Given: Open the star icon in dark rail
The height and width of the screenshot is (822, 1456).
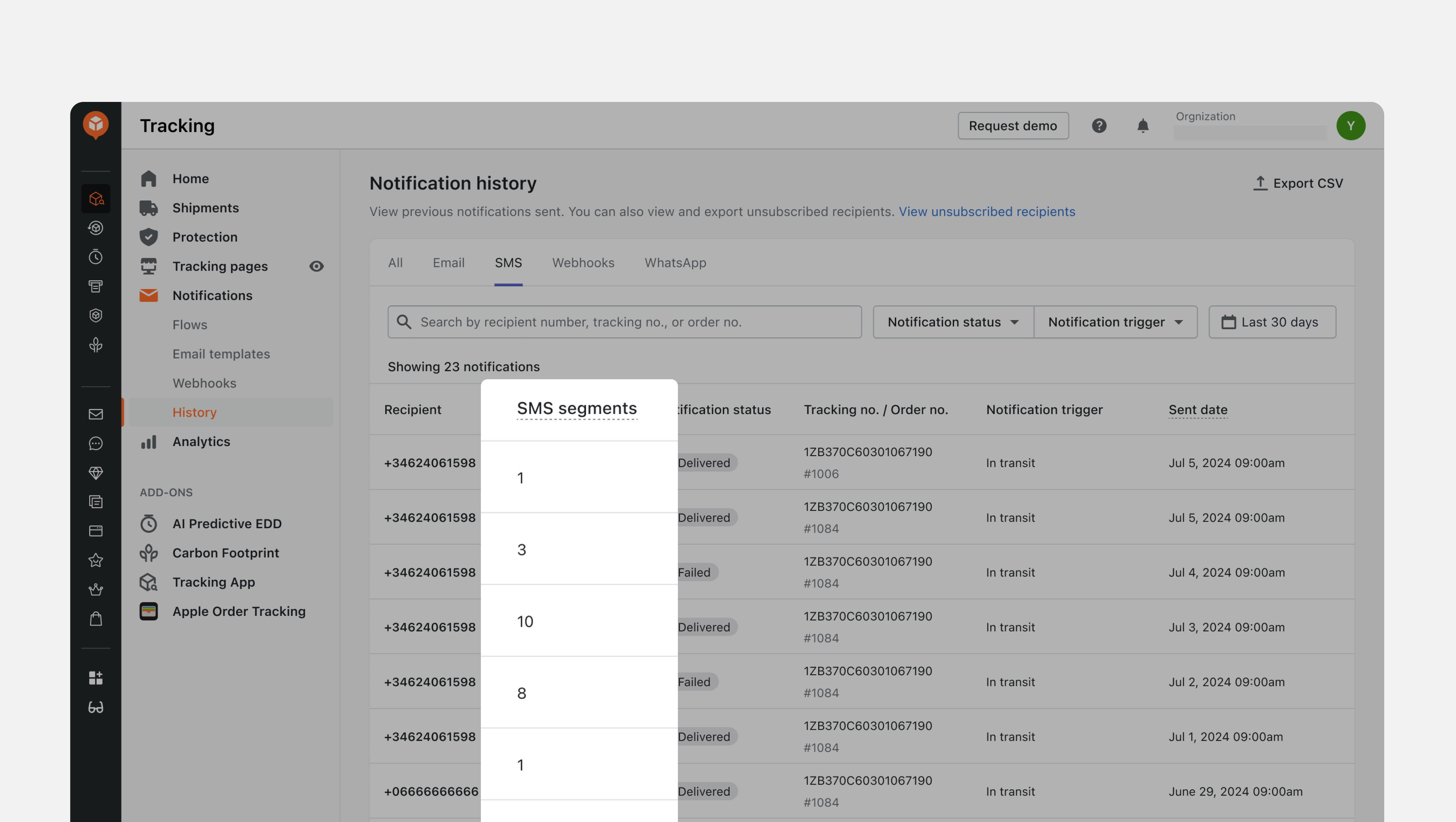Looking at the screenshot, I should tap(96, 560).
